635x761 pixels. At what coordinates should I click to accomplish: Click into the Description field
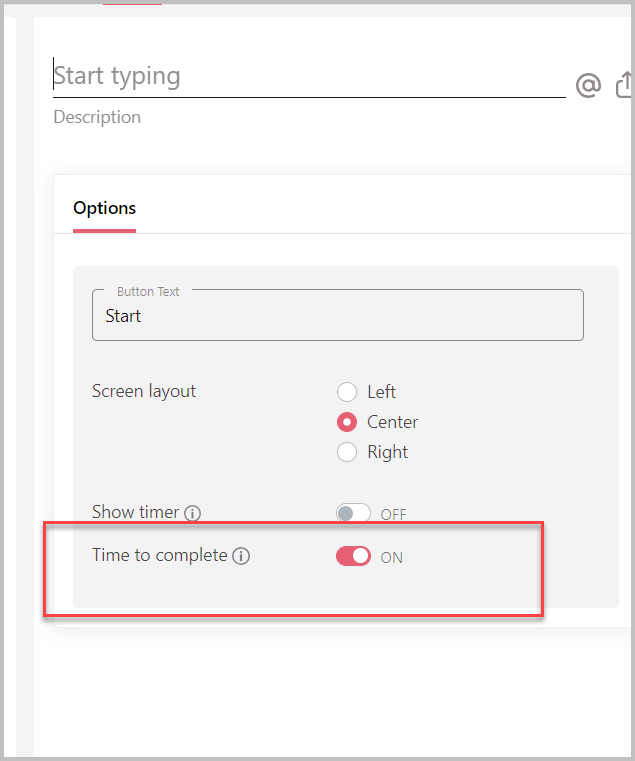pos(97,117)
